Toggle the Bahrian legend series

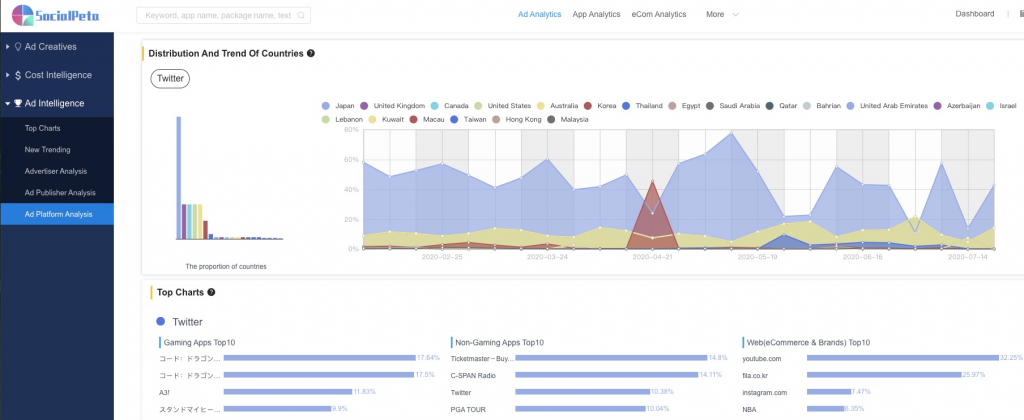822,106
